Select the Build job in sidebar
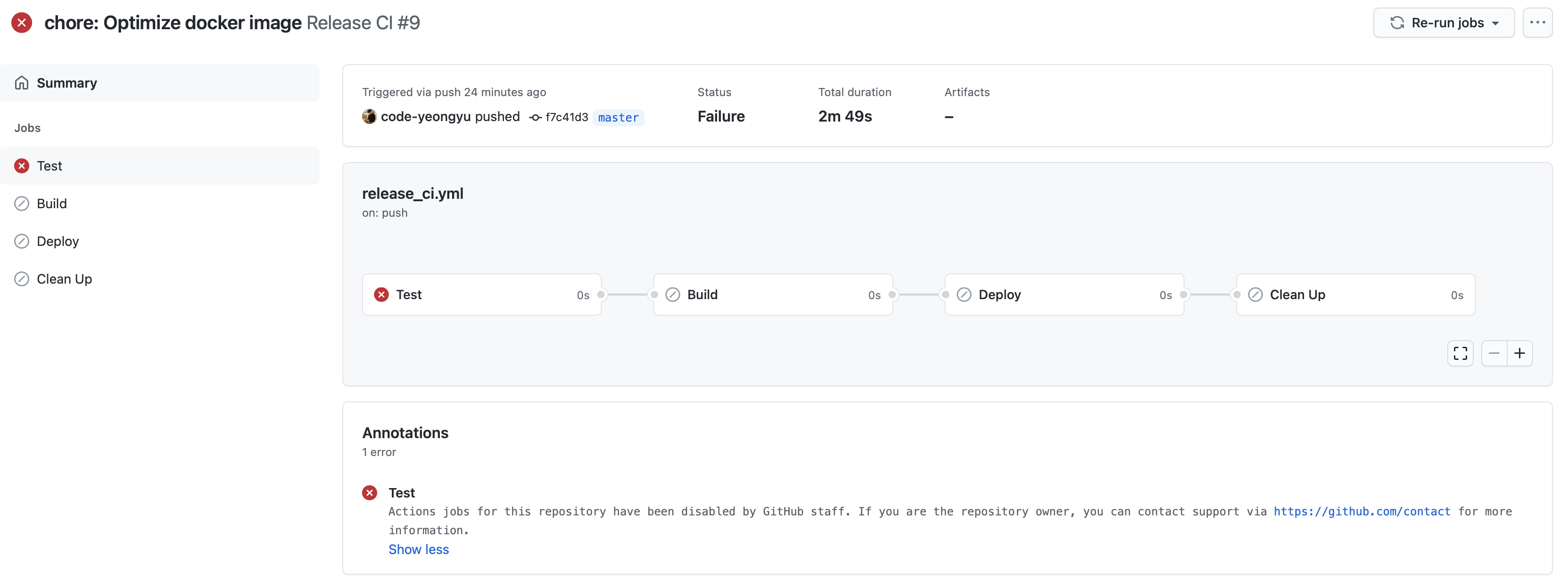The width and height of the screenshot is (1568, 587). [x=52, y=204]
